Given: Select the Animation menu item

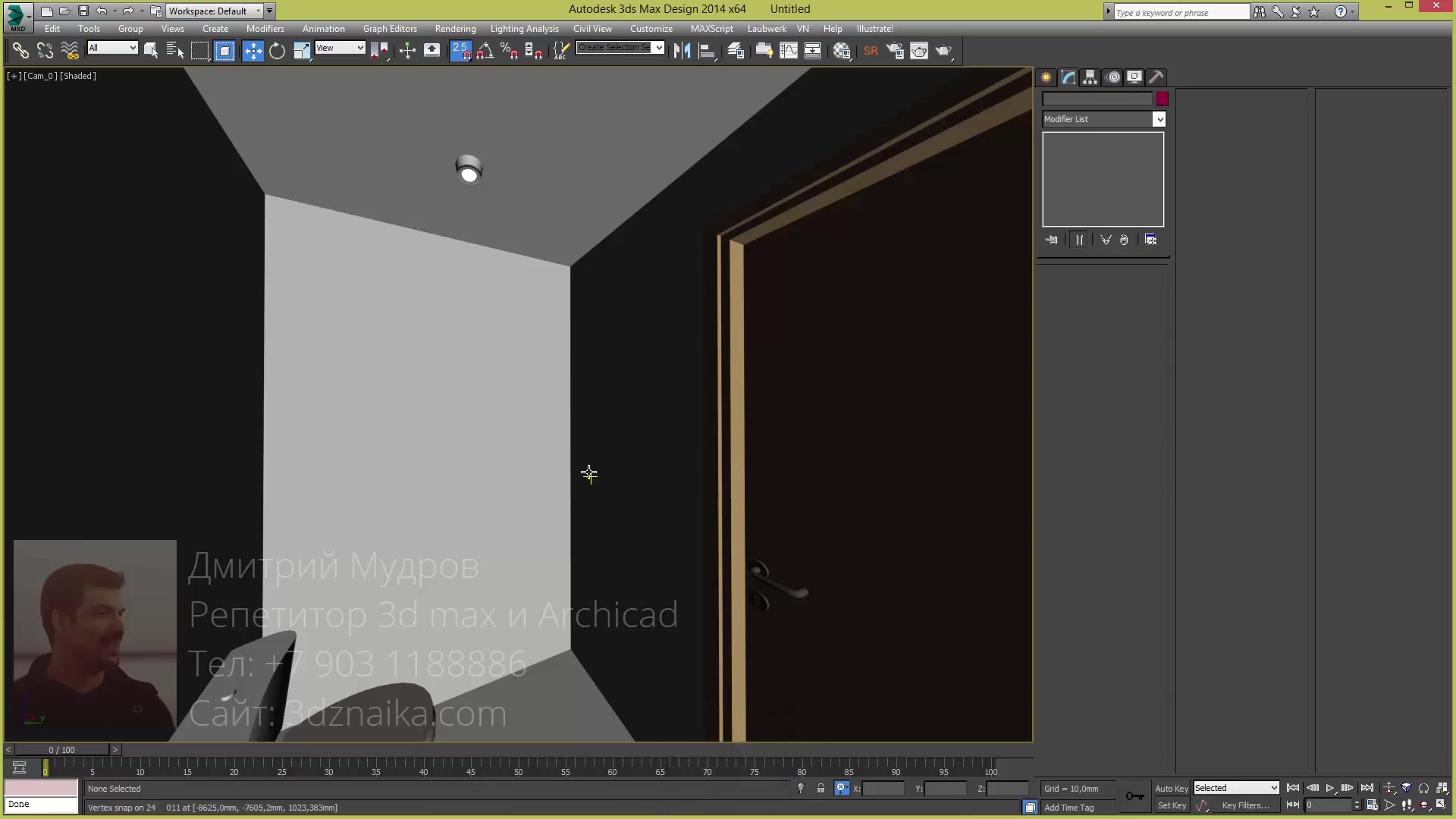Looking at the screenshot, I should tap(323, 28).
